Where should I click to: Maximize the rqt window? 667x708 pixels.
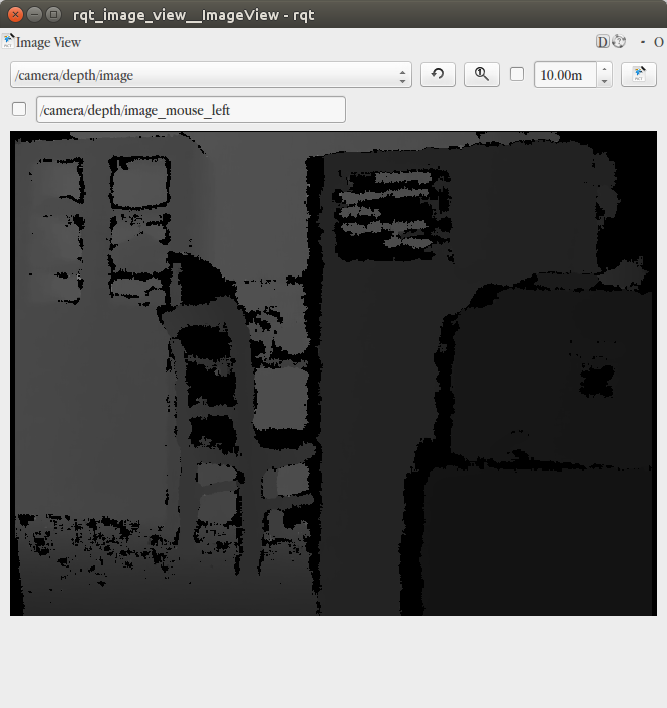click(54, 14)
